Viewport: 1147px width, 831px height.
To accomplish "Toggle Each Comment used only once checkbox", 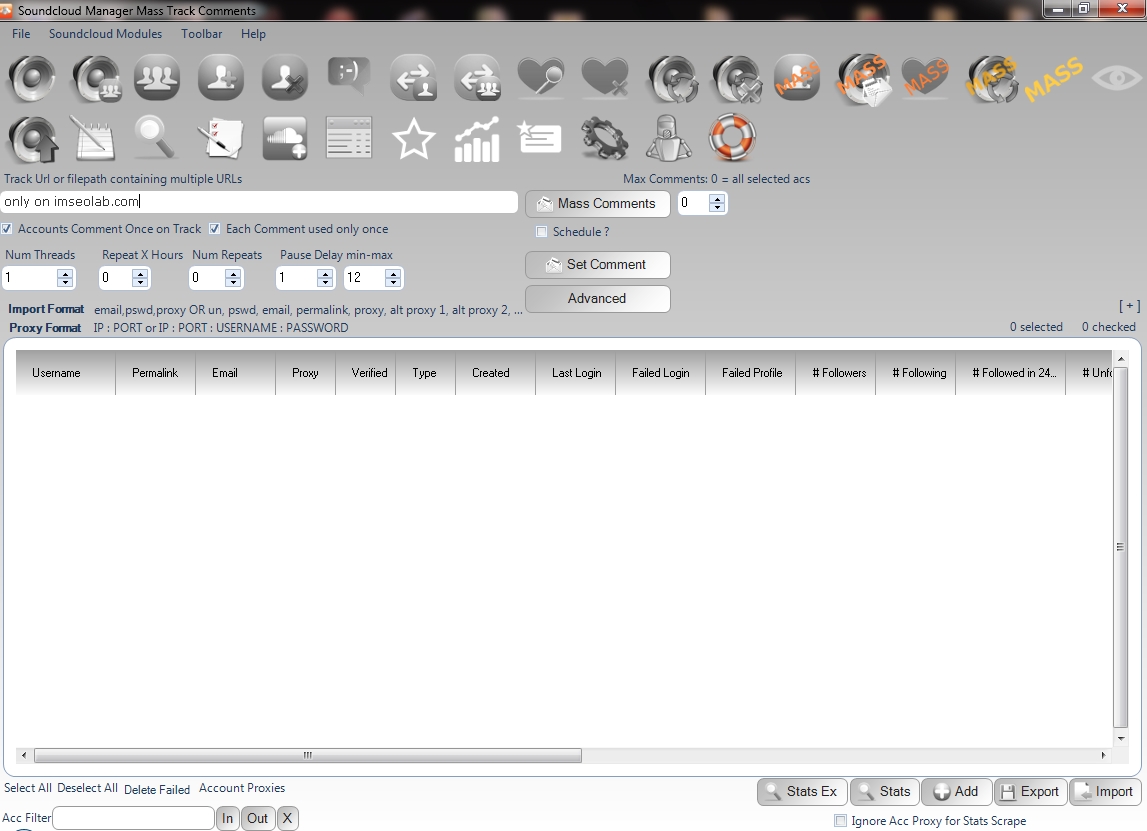I will pyautogui.click(x=214, y=229).
